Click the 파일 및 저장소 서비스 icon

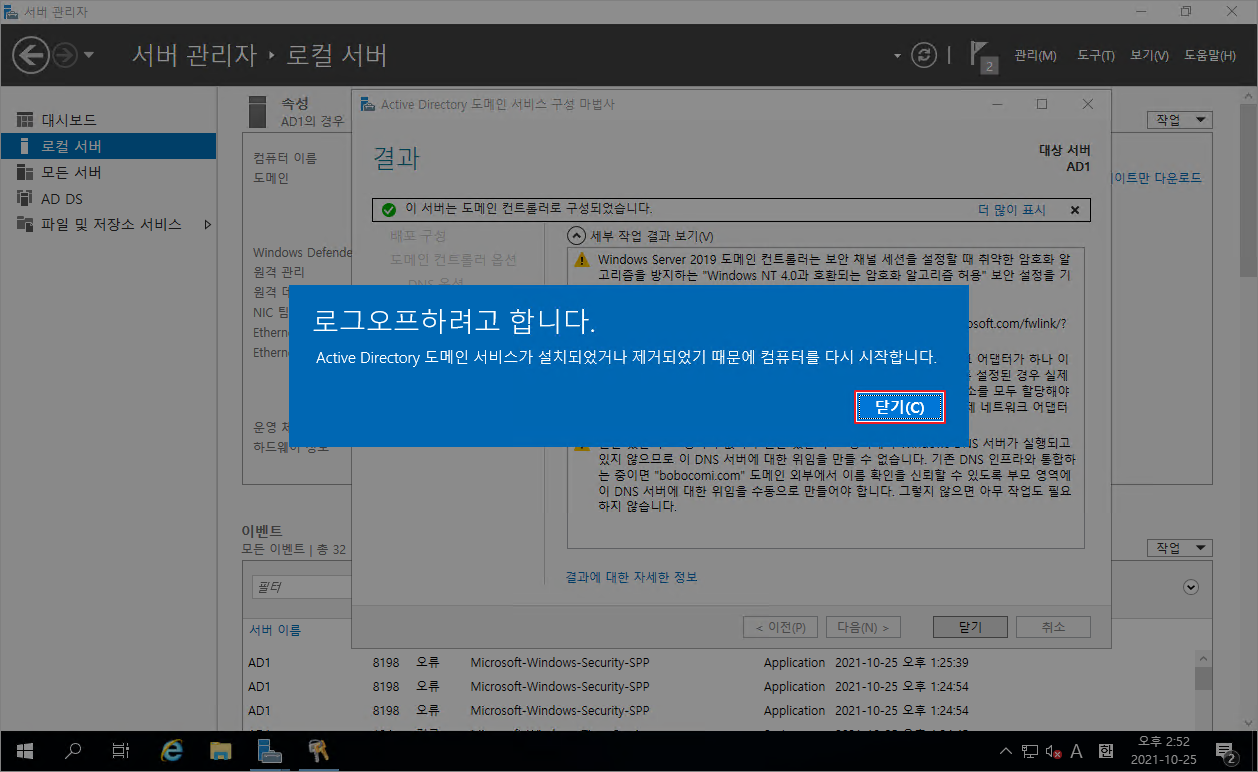pos(25,224)
